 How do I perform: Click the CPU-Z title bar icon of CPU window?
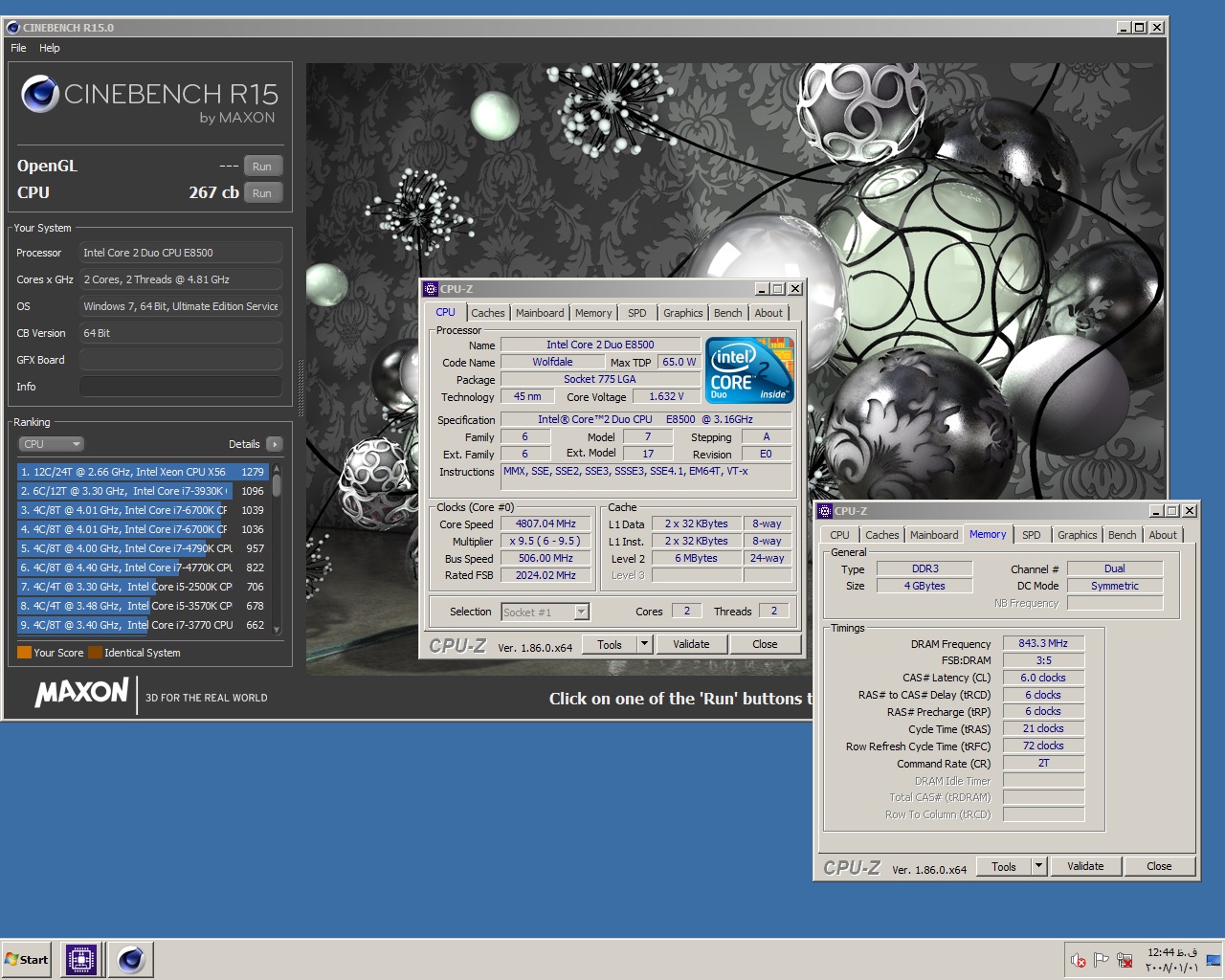click(x=431, y=289)
